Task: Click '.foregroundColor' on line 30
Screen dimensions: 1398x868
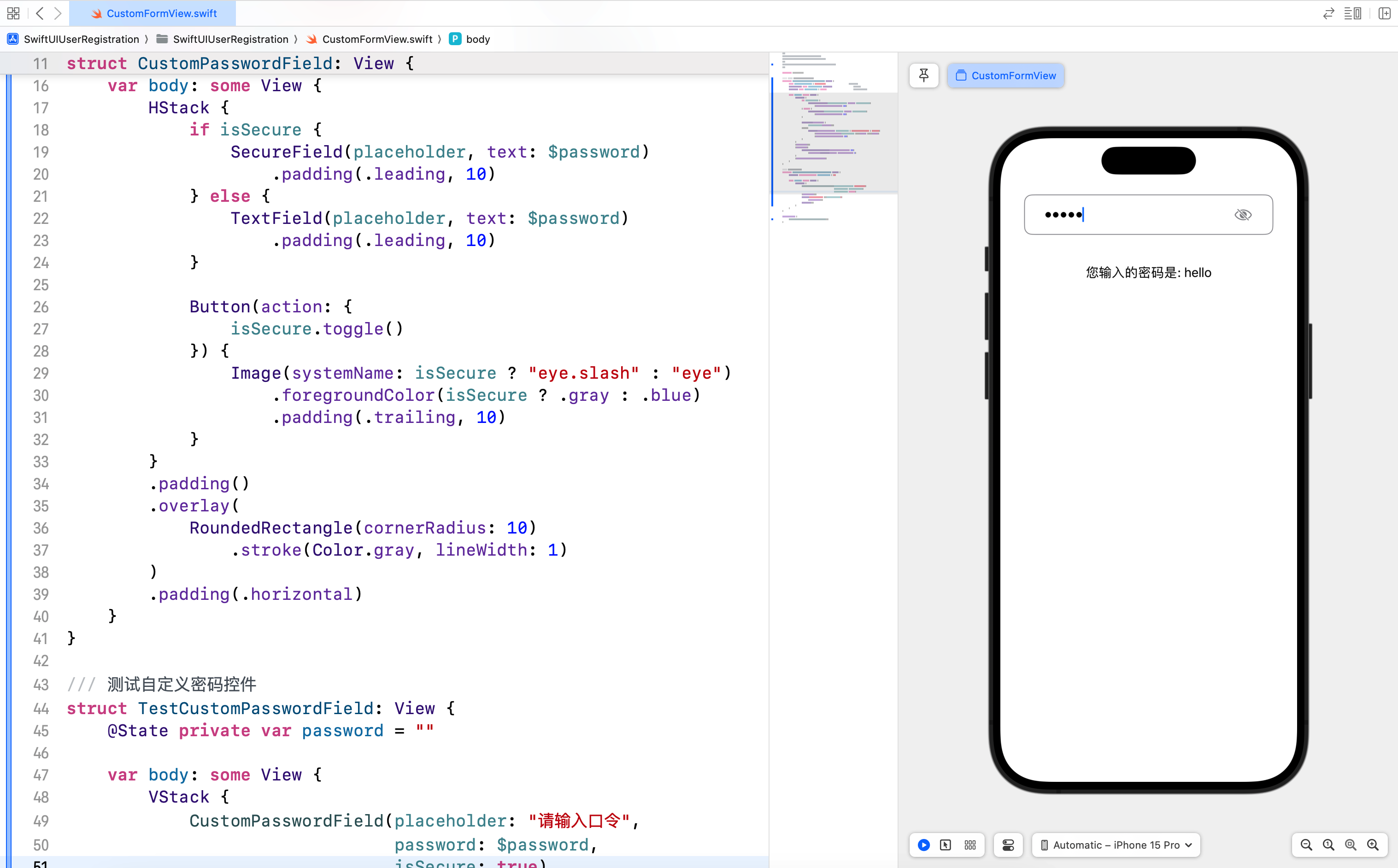Action: point(354,396)
